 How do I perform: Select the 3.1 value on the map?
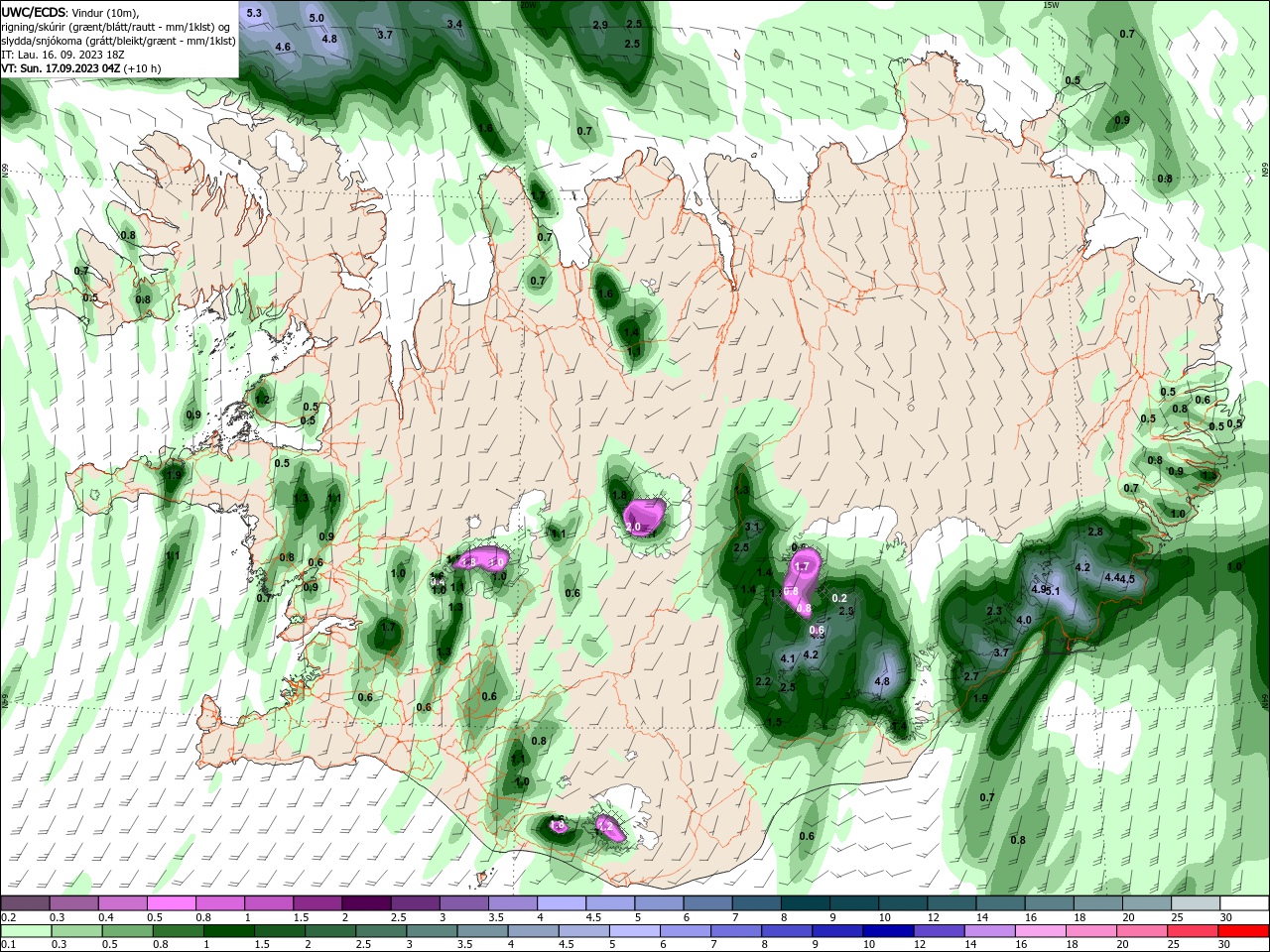pos(752,527)
